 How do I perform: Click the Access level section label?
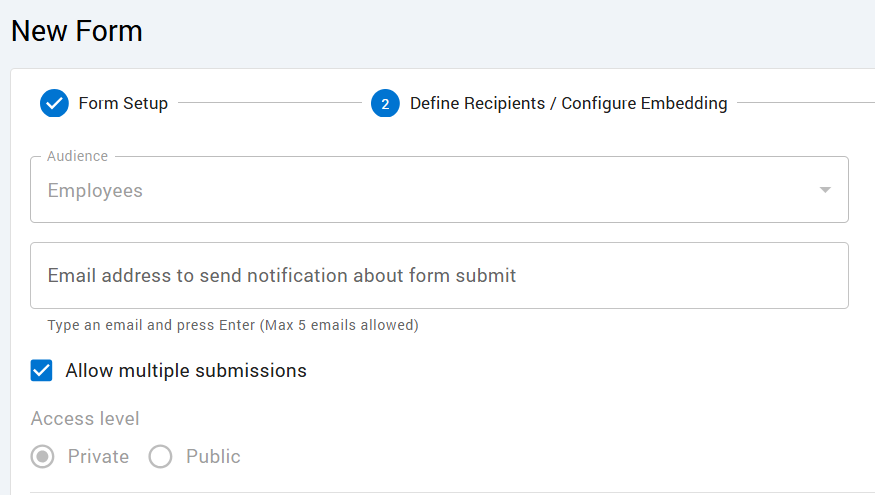click(85, 419)
